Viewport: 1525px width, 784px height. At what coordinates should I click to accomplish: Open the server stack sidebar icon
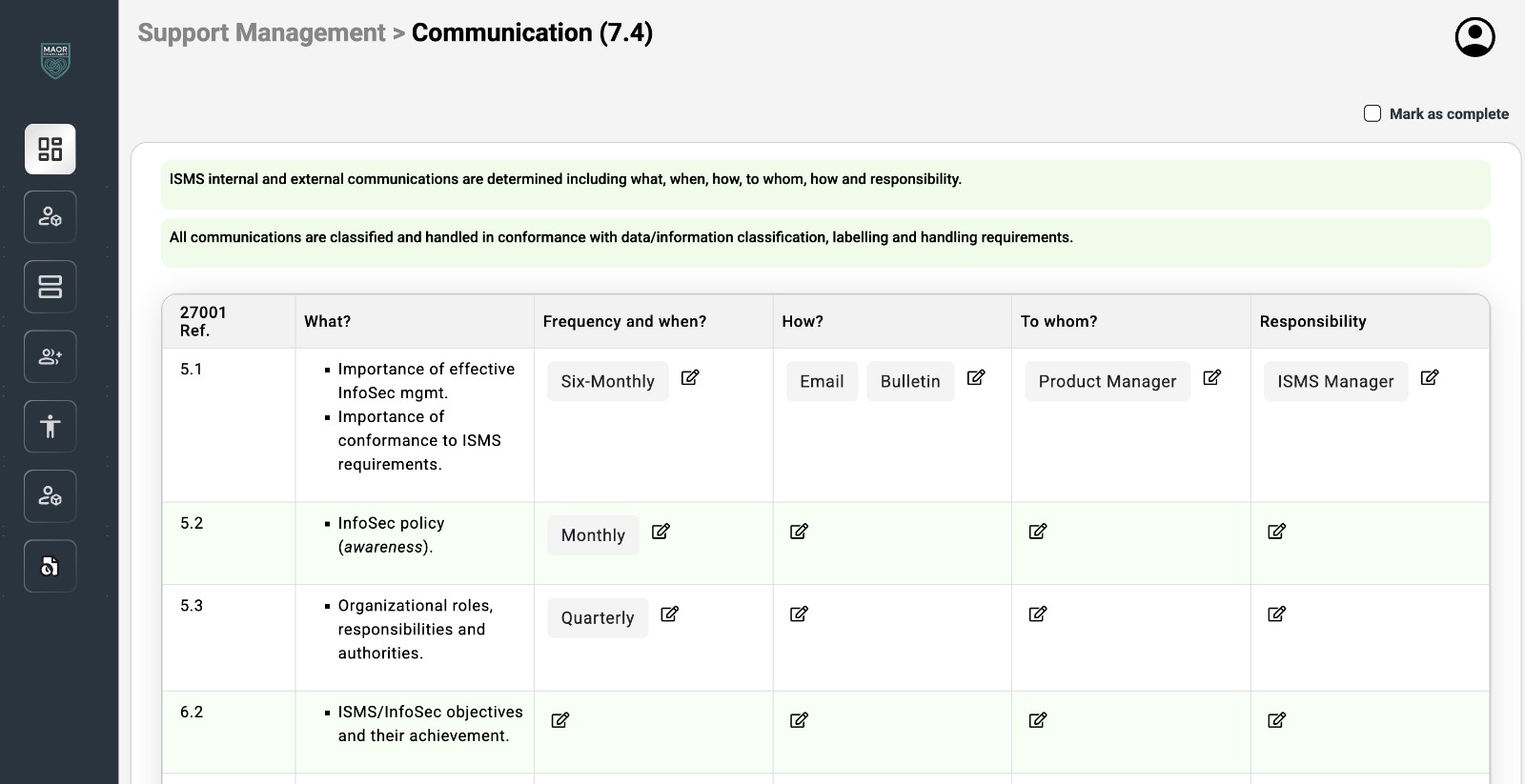[51, 287]
